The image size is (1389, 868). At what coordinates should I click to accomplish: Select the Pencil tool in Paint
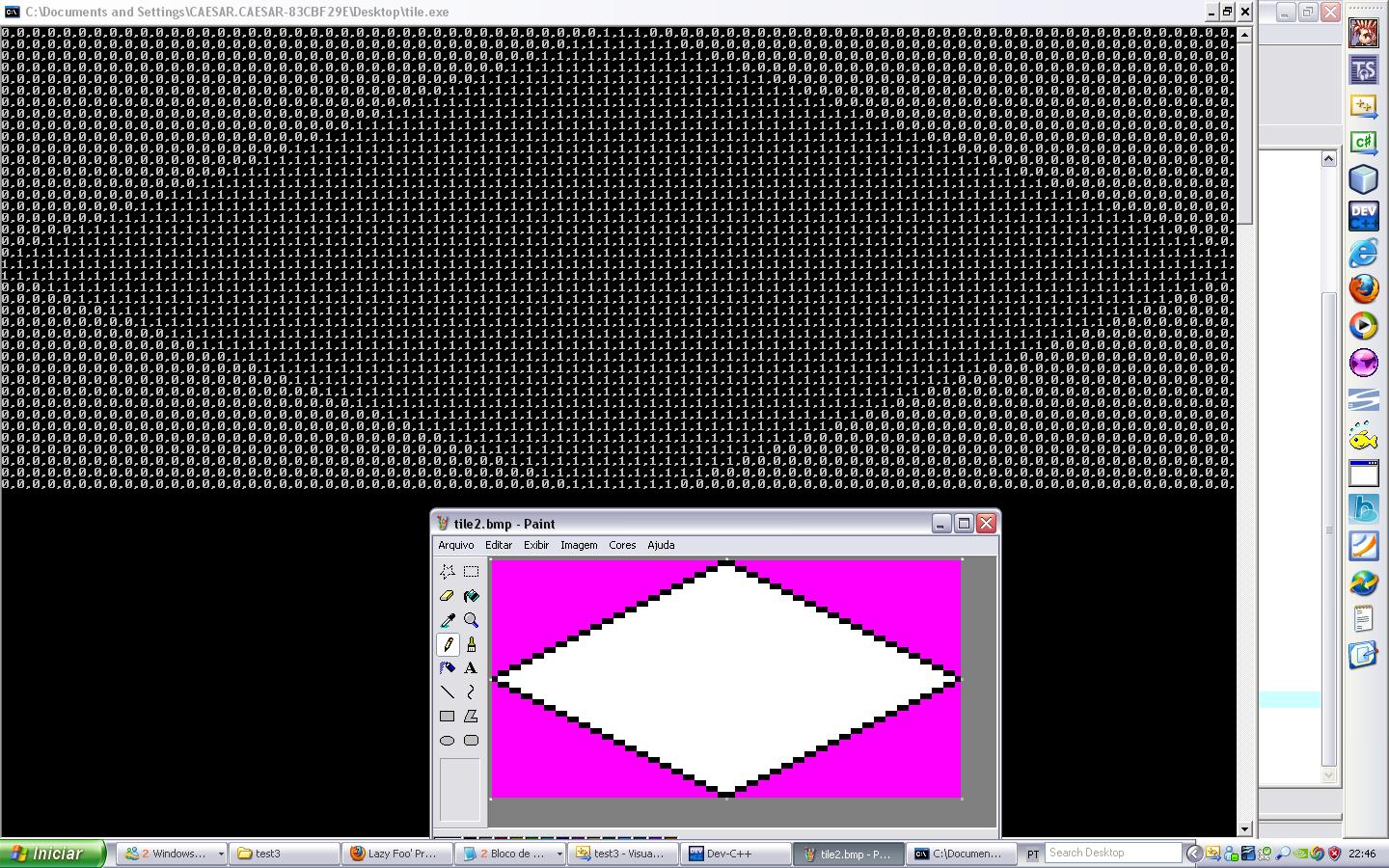(448, 644)
